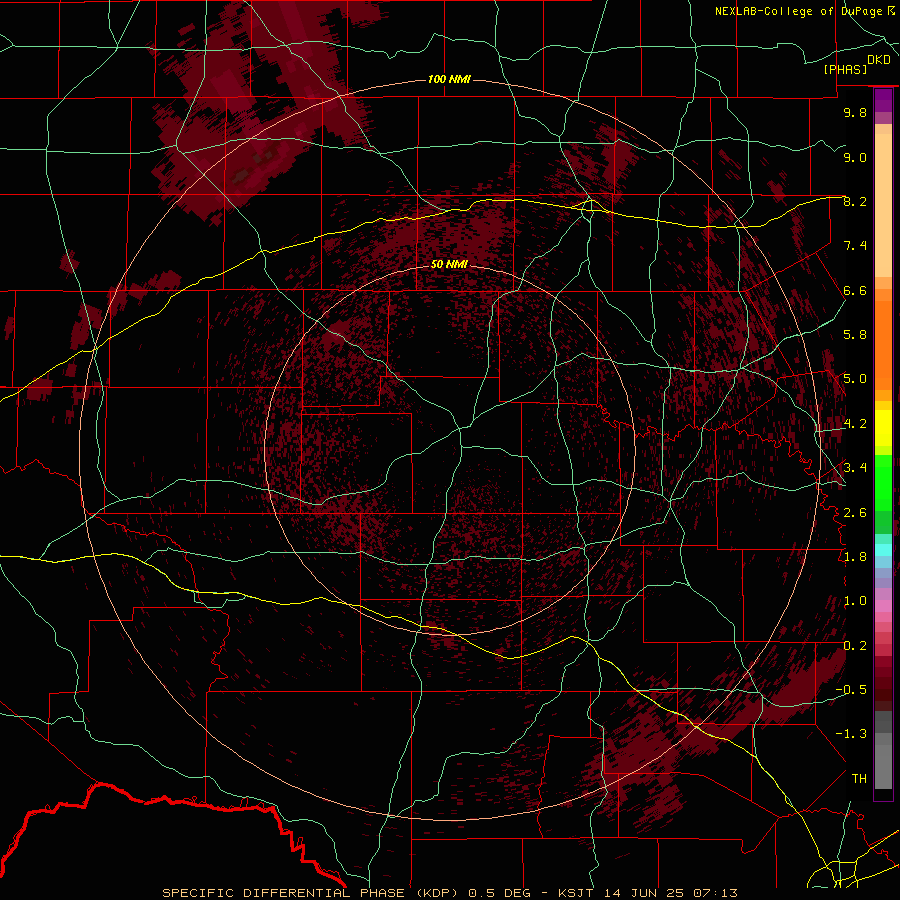
Task: Pick the gray band at the color bar bottom
Action: [x=883, y=761]
